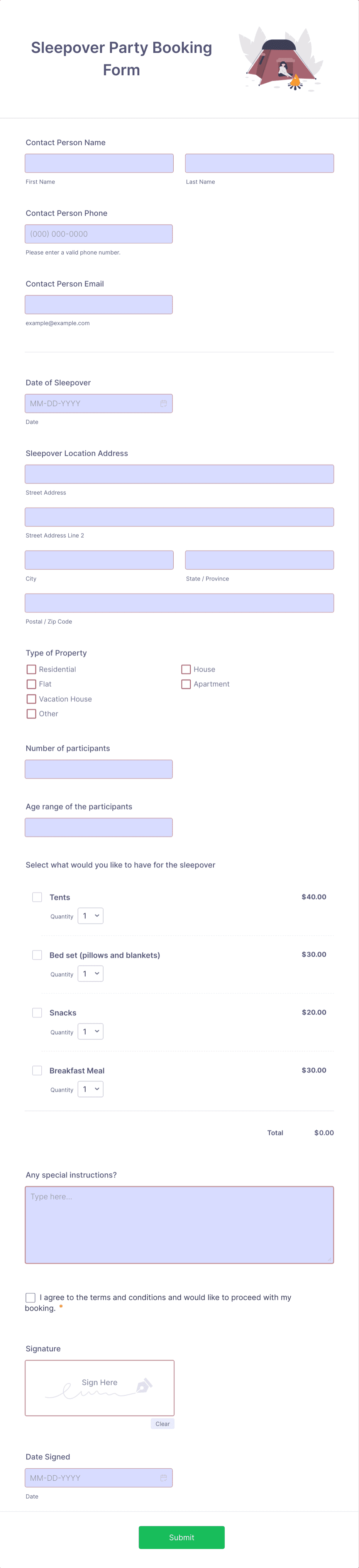This screenshot has height=1568, width=359.
Task: Check the Residential property type
Action: click(x=32, y=669)
